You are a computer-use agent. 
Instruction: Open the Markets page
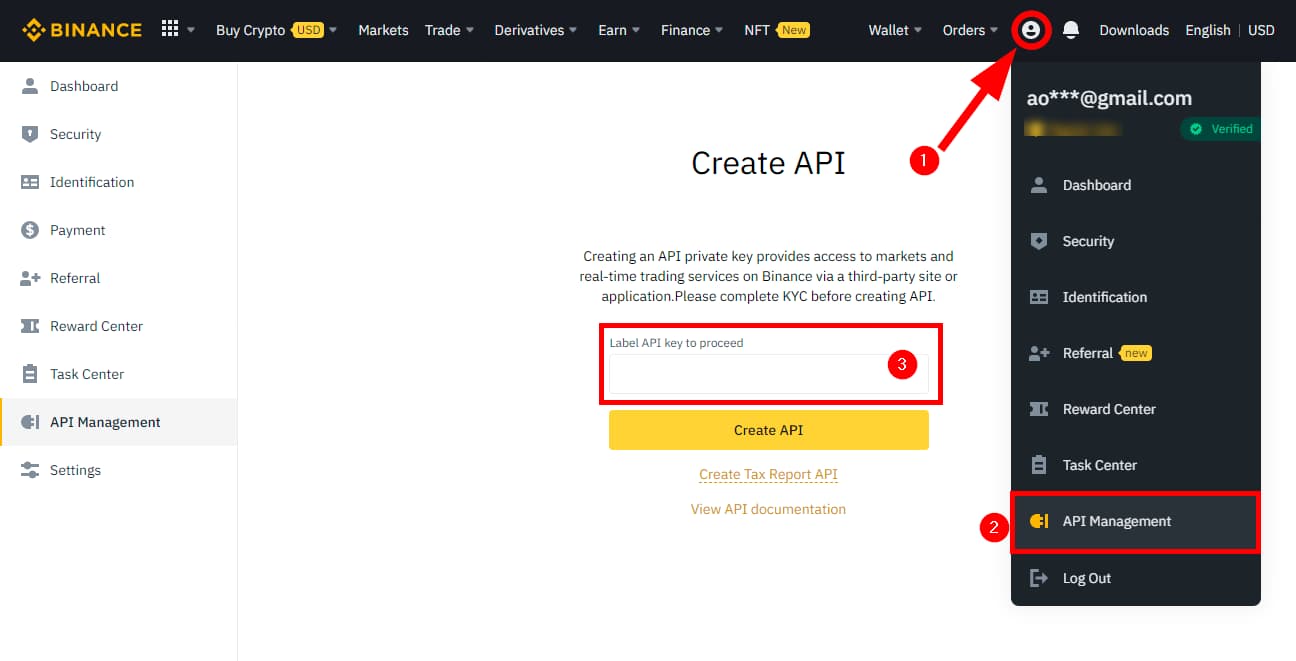[383, 30]
